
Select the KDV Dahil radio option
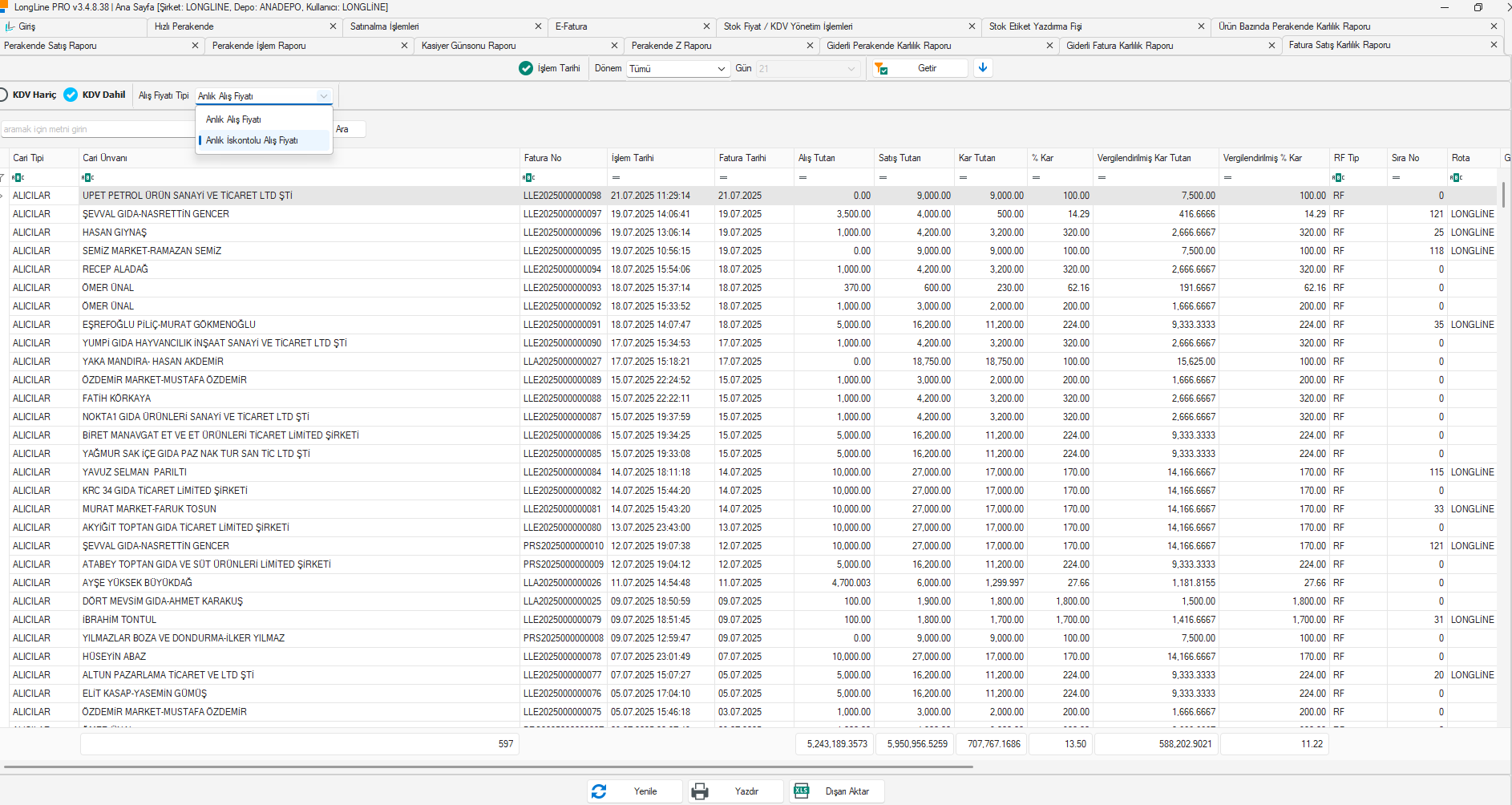[71, 95]
